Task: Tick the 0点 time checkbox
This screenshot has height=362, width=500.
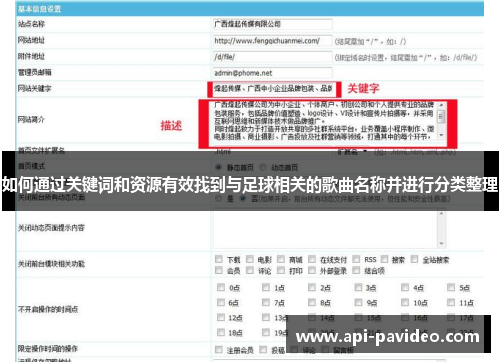Action: click(221, 287)
